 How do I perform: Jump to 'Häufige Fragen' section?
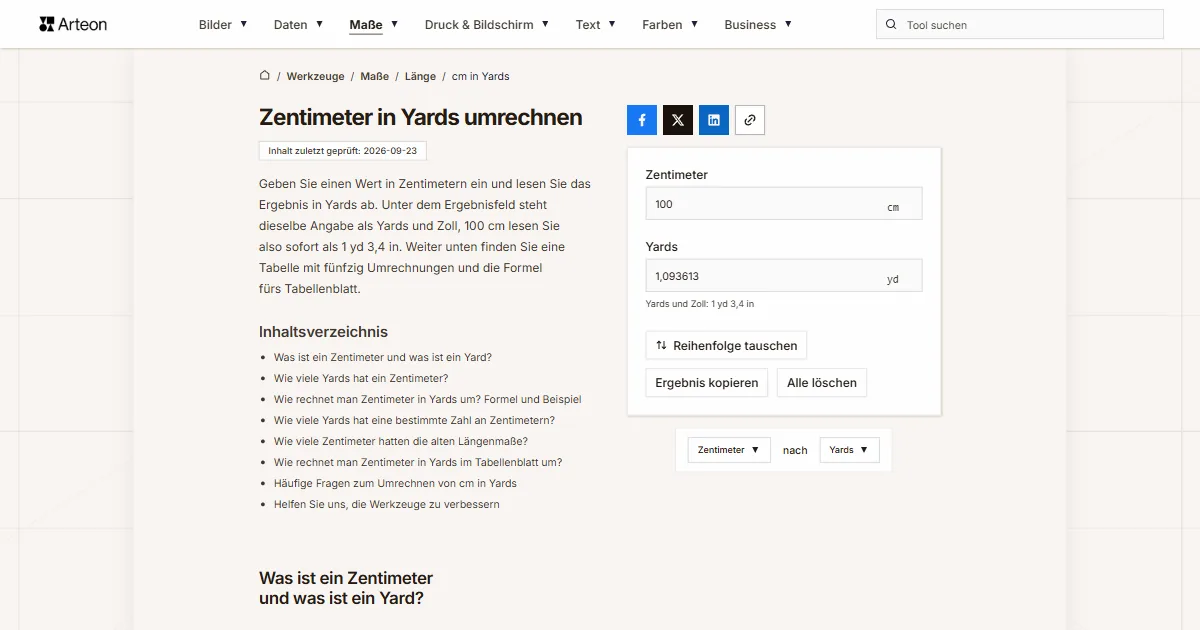click(x=395, y=483)
